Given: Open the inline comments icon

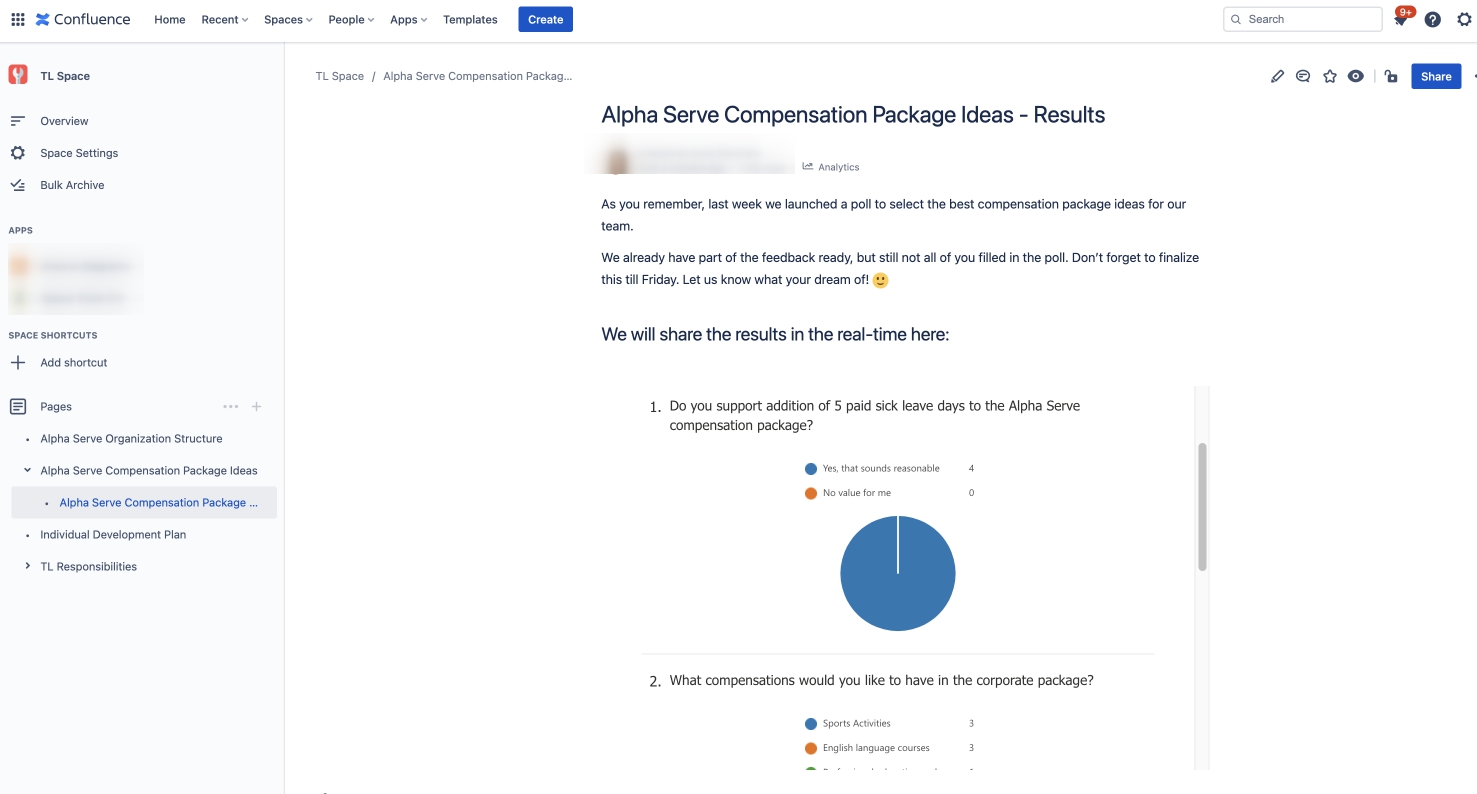Looking at the screenshot, I should point(1303,76).
